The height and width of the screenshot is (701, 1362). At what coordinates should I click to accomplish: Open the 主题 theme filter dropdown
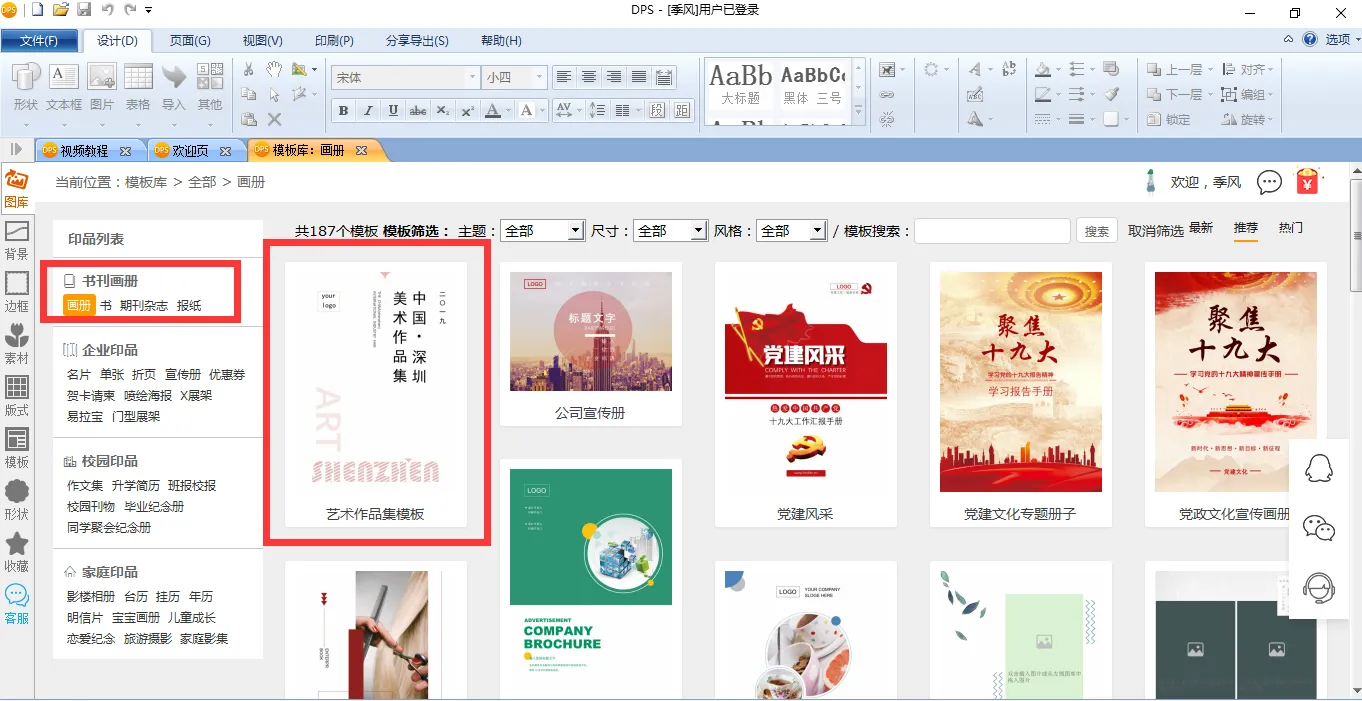click(542, 231)
